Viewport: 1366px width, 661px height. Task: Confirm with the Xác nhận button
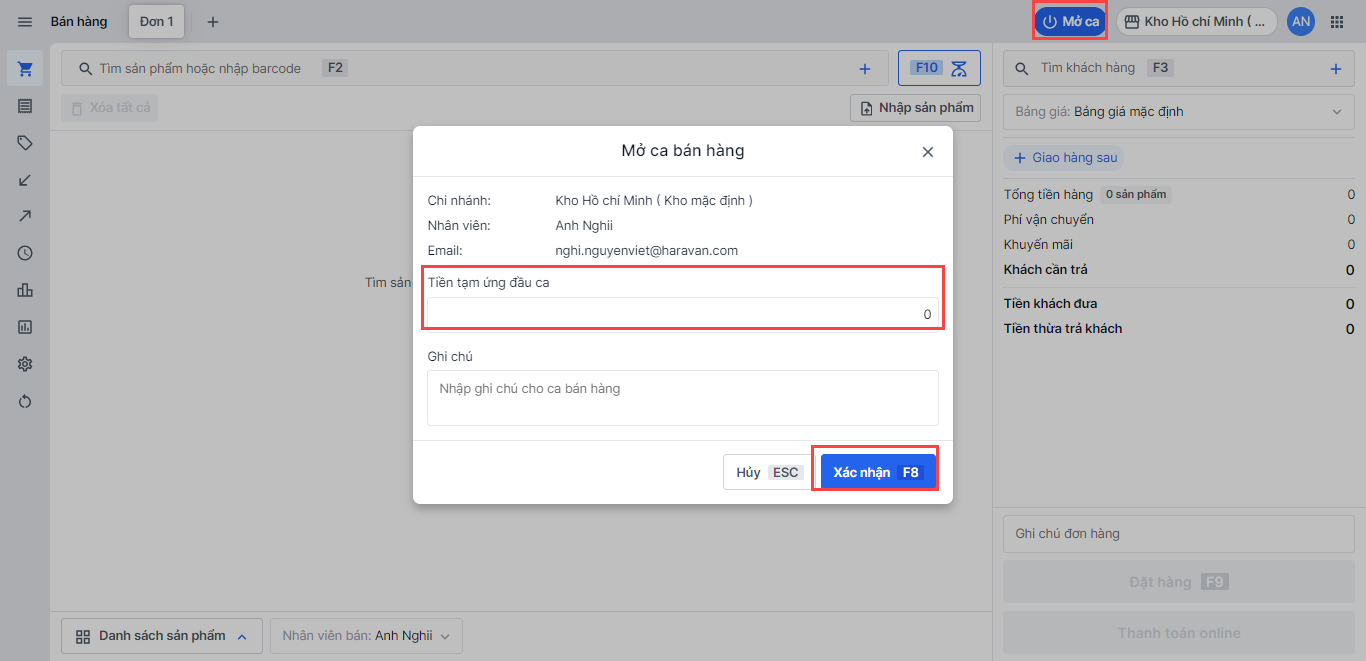[877, 472]
